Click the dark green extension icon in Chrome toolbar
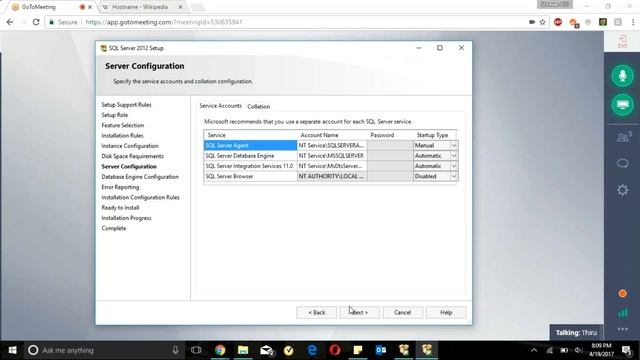This screenshot has width=640, height=360. 603,22
